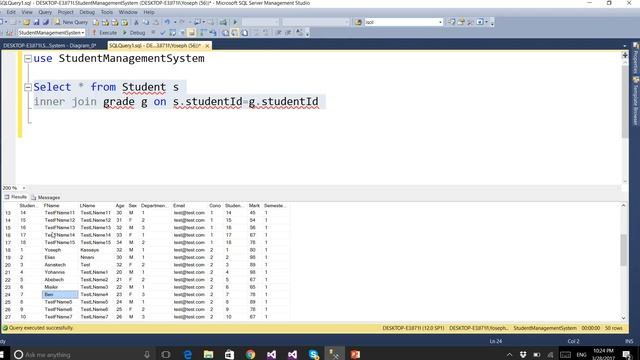Switch to the Results tab

pyautogui.click(x=16, y=197)
